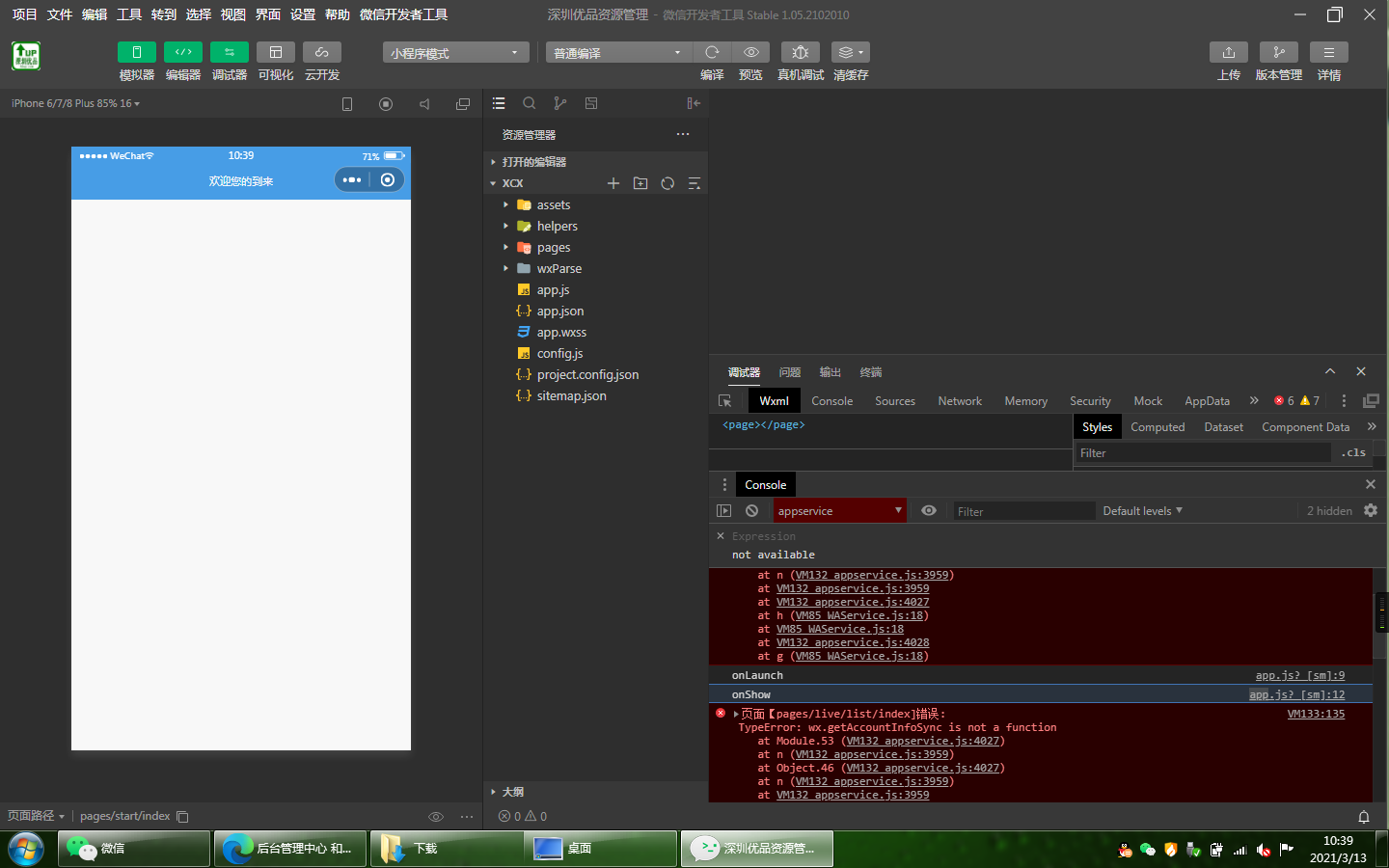1389x868 pixels.
Task: Open the Sources tab
Action: click(894, 401)
